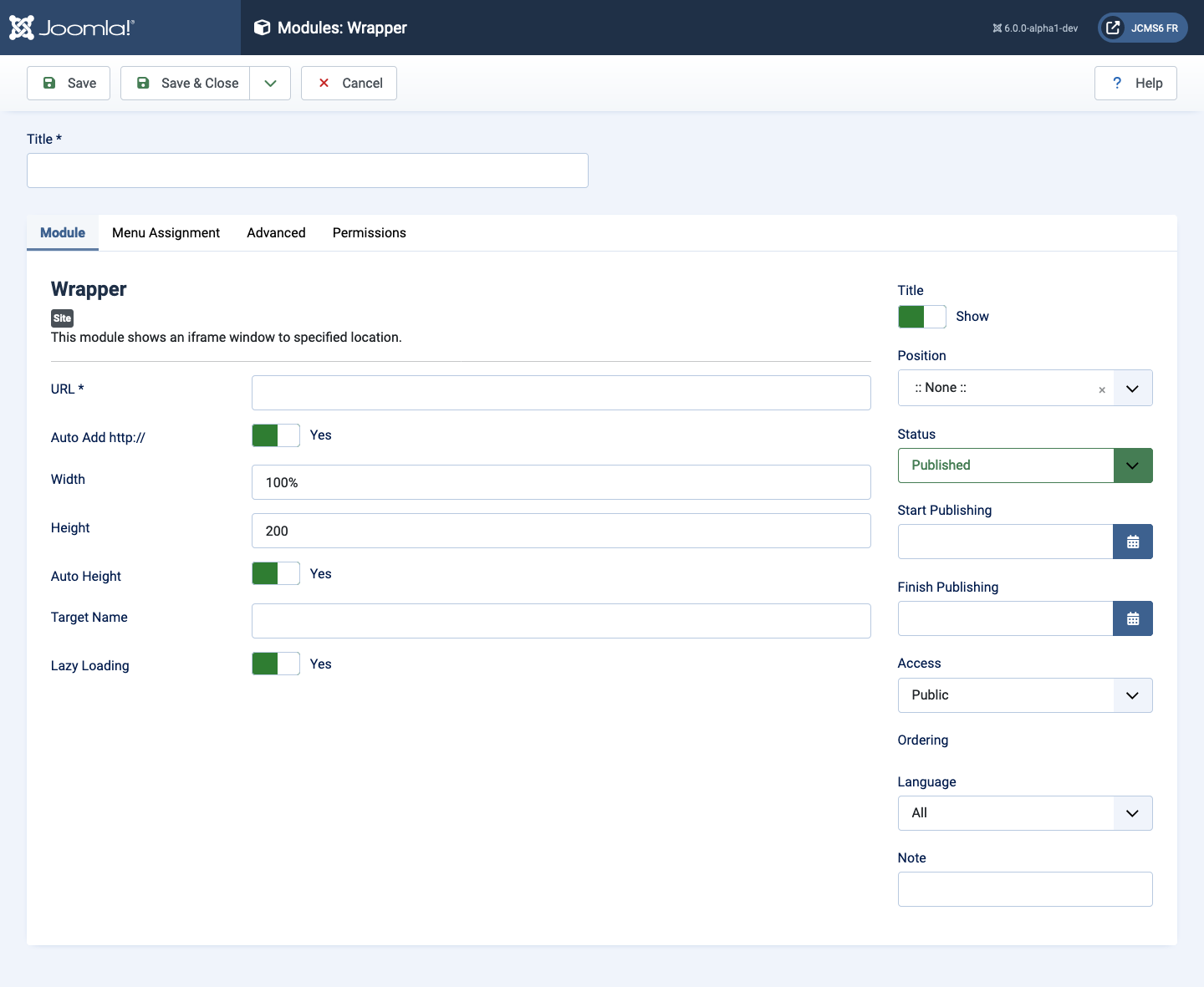Focus the Start Publishing date field
Image resolution: width=1204 pixels, height=987 pixels.
[x=1005, y=542]
